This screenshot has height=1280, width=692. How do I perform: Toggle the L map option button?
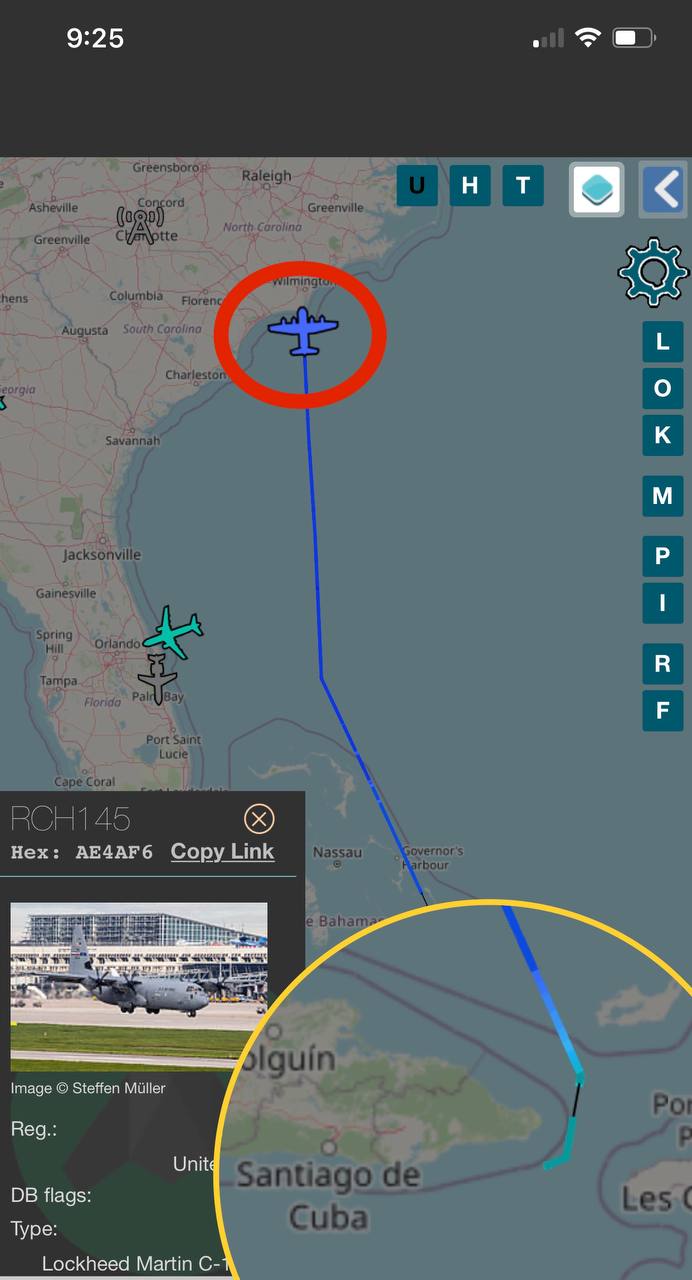662,342
